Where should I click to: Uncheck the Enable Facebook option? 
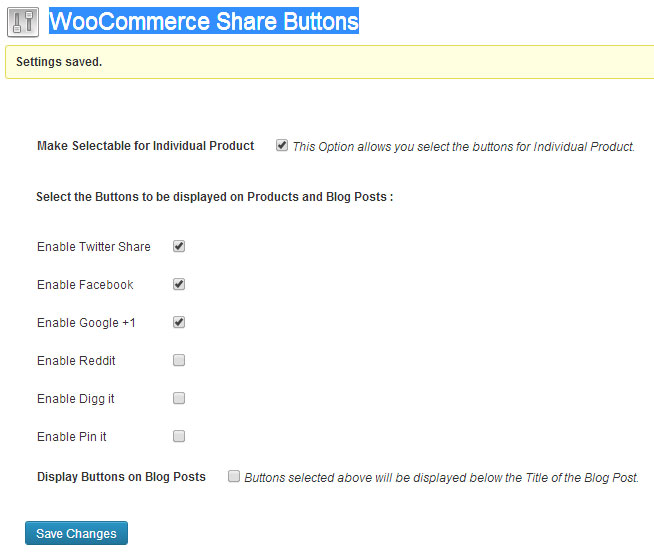coord(179,284)
